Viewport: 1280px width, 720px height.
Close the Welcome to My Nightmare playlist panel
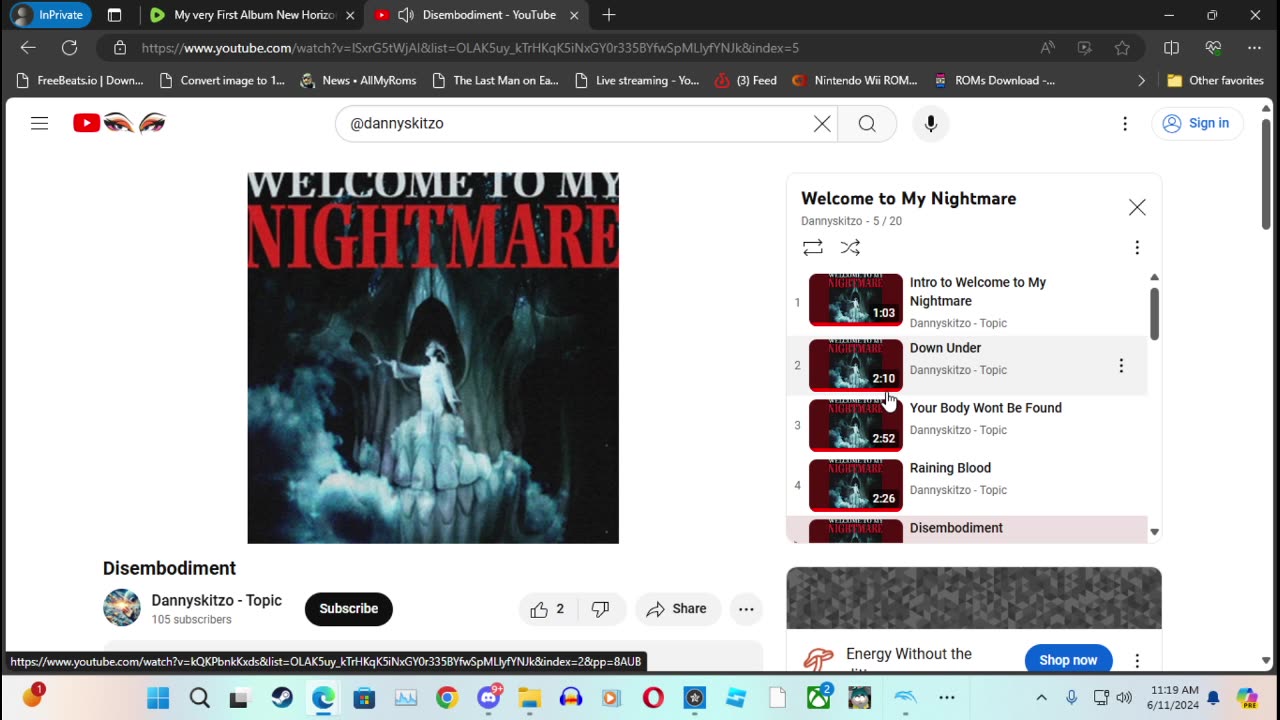pyautogui.click(x=1137, y=207)
